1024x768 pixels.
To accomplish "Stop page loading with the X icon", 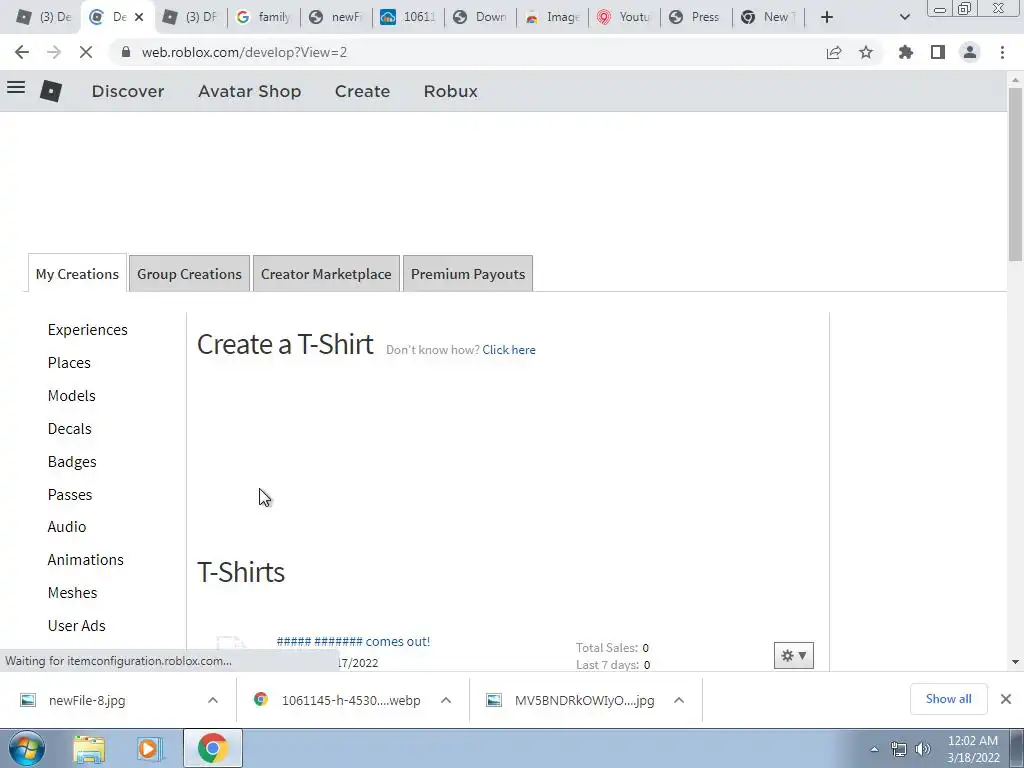I will pyautogui.click(x=86, y=52).
